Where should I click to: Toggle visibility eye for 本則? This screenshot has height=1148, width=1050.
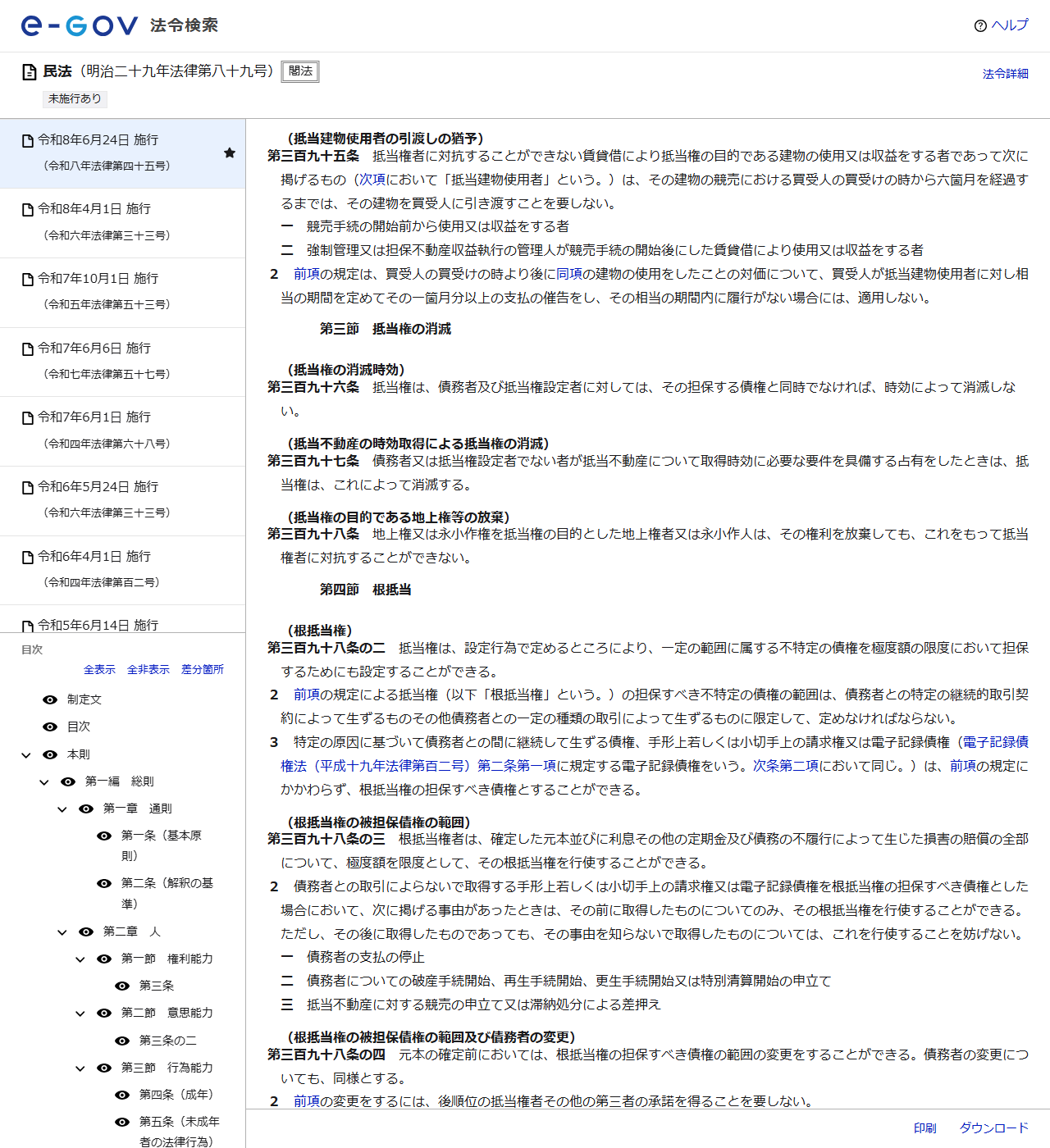pyautogui.click(x=50, y=754)
